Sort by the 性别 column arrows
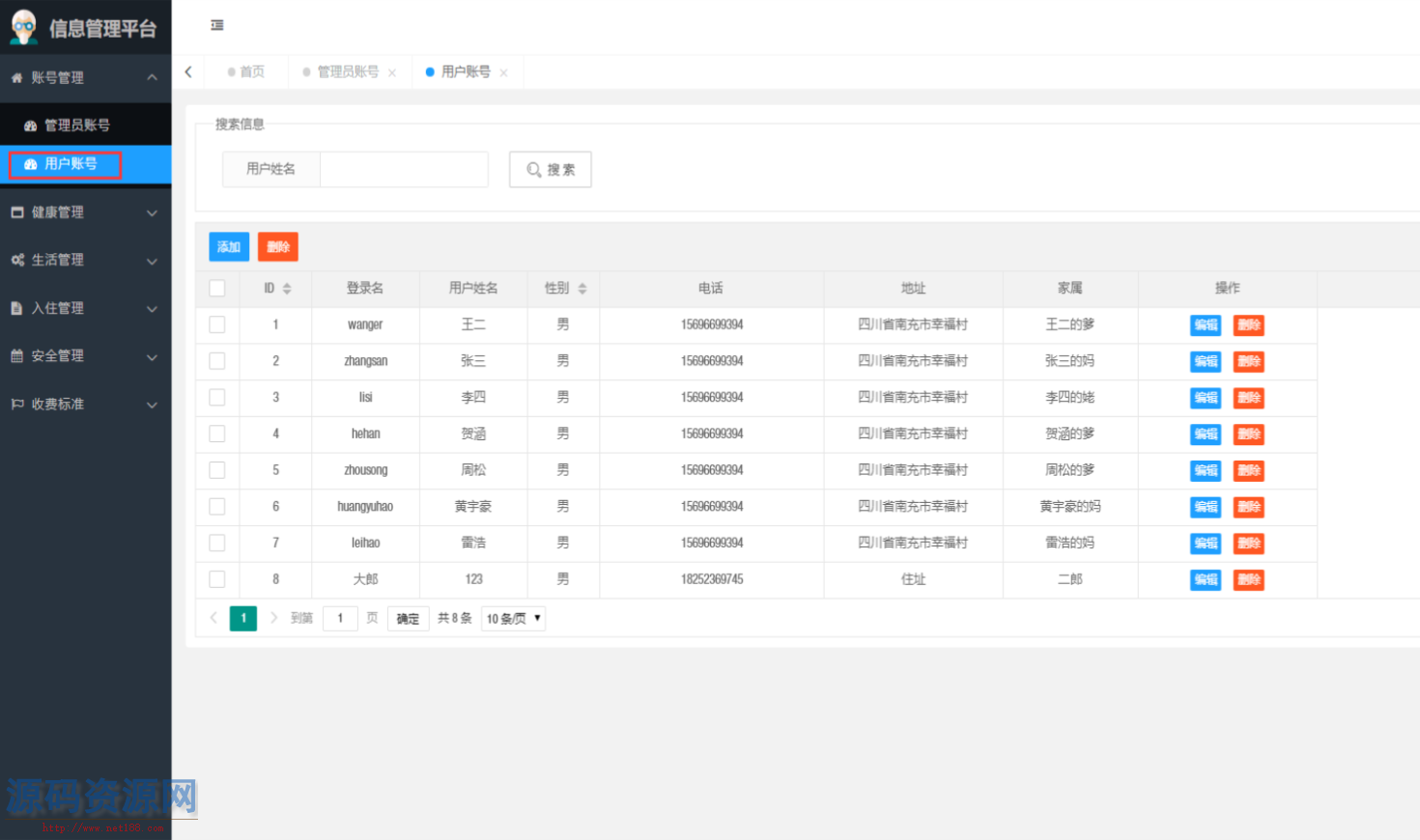The width and height of the screenshot is (1420, 840). pos(582,289)
